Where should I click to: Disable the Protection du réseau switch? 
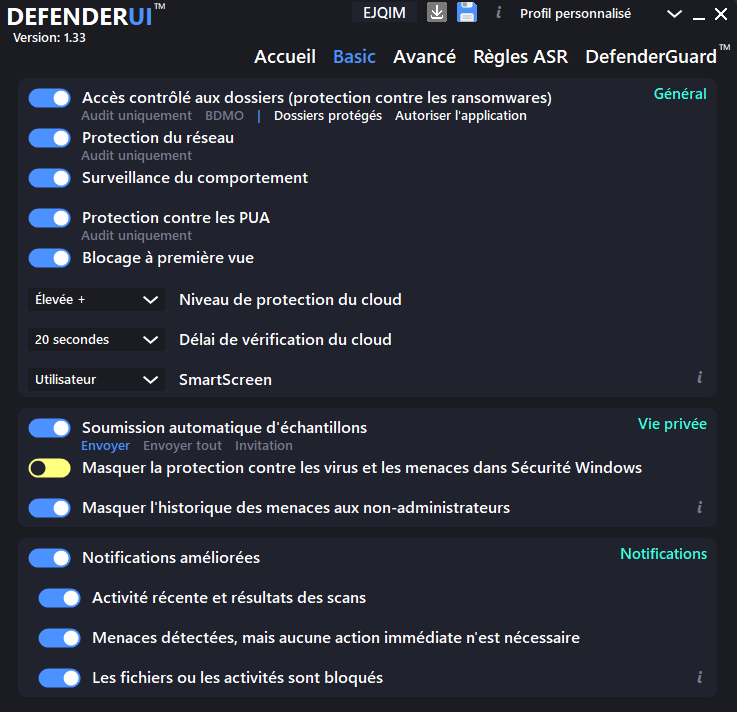(49, 138)
